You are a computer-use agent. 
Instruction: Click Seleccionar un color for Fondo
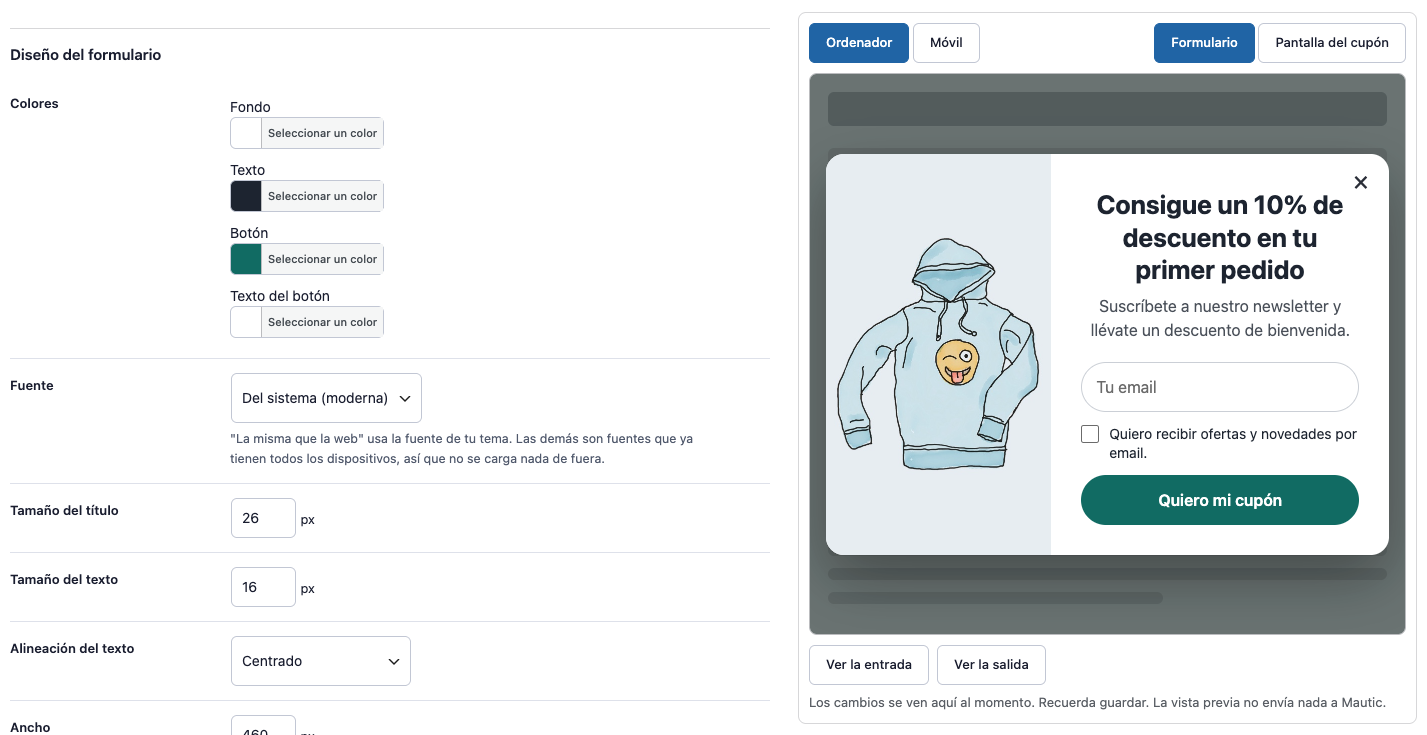click(322, 133)
